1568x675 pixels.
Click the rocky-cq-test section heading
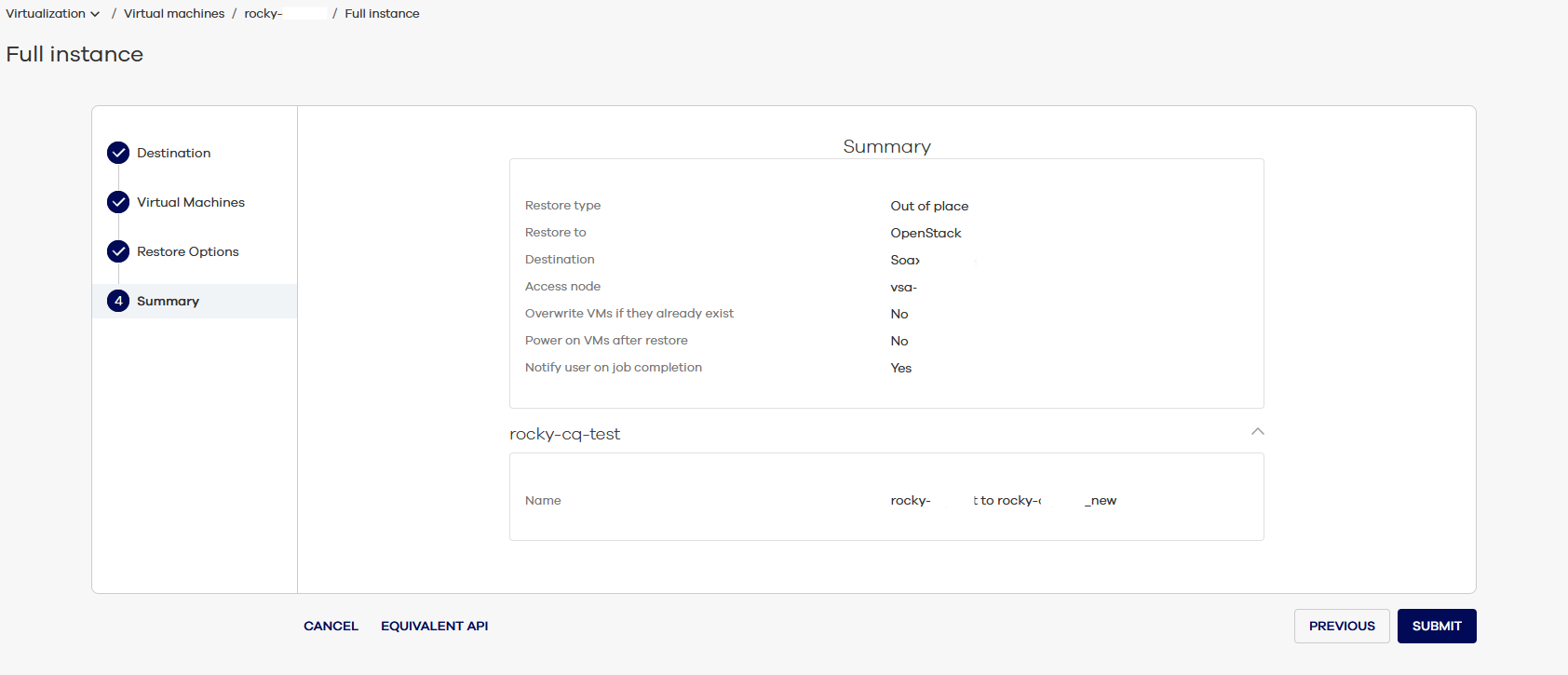(x=564, y=434)
